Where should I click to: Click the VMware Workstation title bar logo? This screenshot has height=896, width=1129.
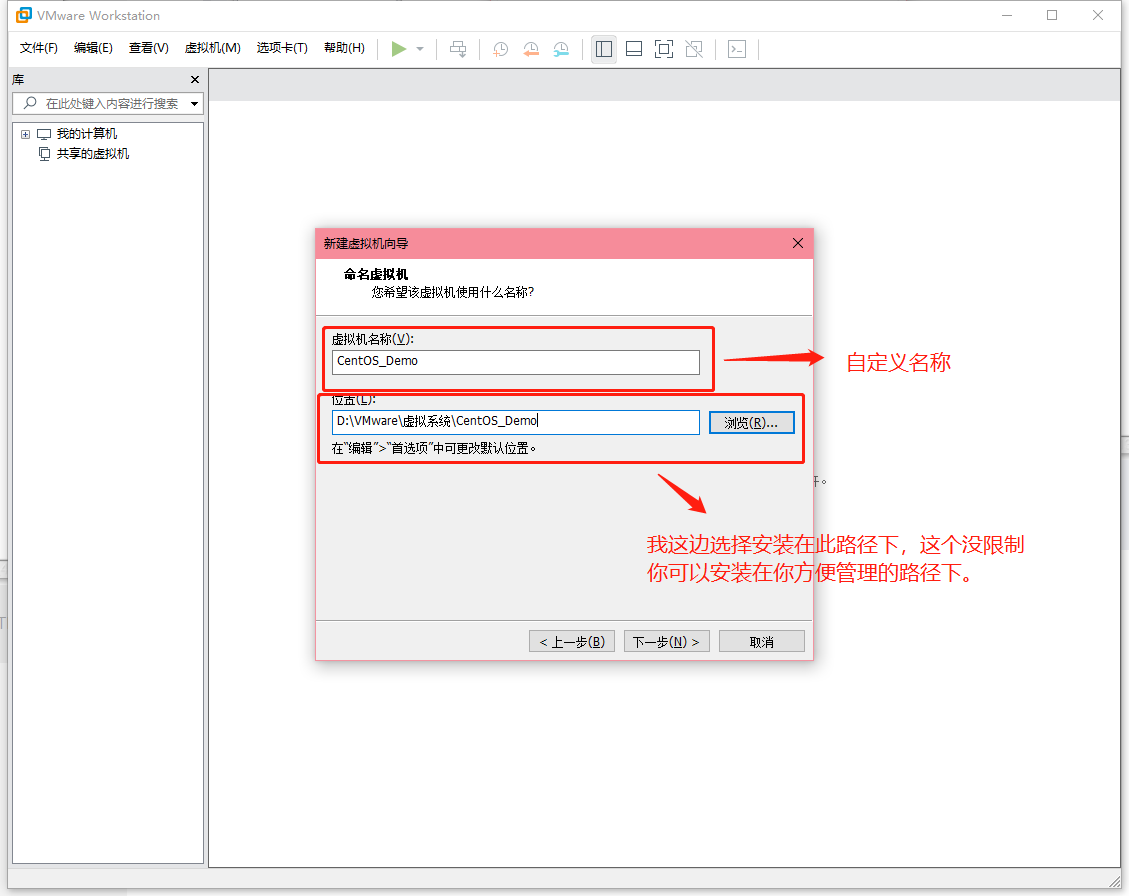click(24, 15)
